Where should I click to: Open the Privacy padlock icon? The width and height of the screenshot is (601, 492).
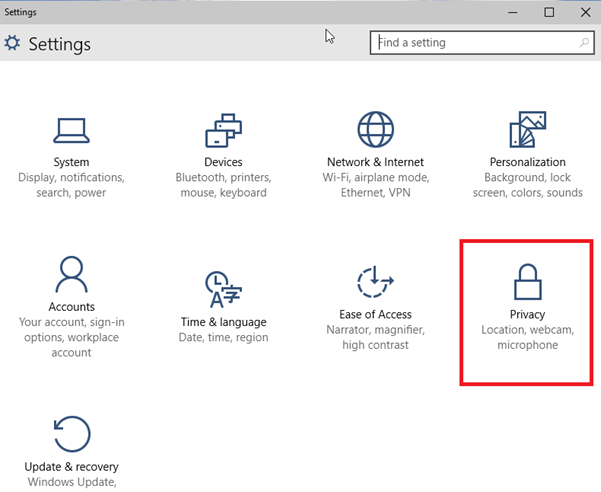[x=527, y=282]
